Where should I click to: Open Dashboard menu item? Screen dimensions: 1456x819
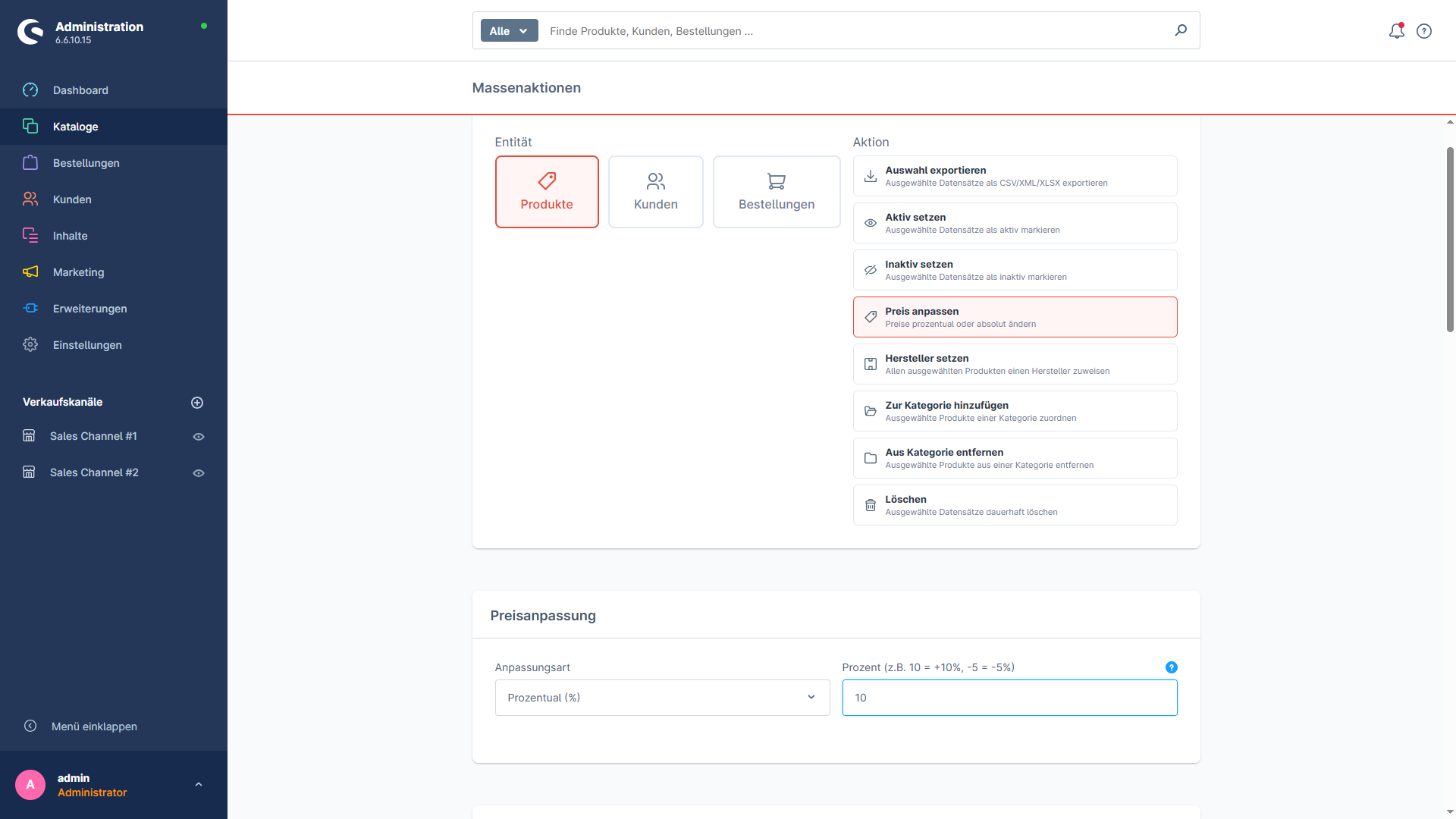tap(114, 90)
